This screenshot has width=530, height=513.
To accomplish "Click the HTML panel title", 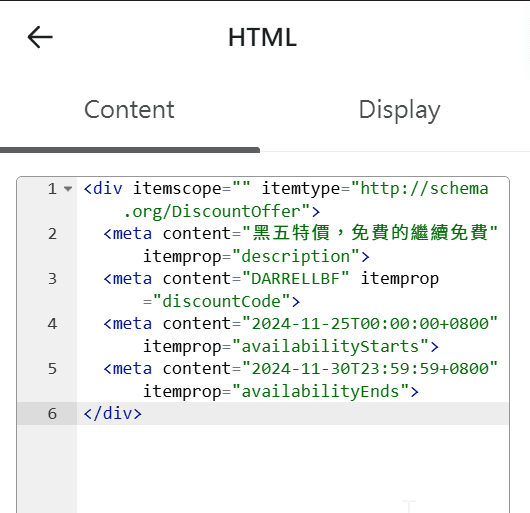I will pyautogui.click(x=263, y=37).
